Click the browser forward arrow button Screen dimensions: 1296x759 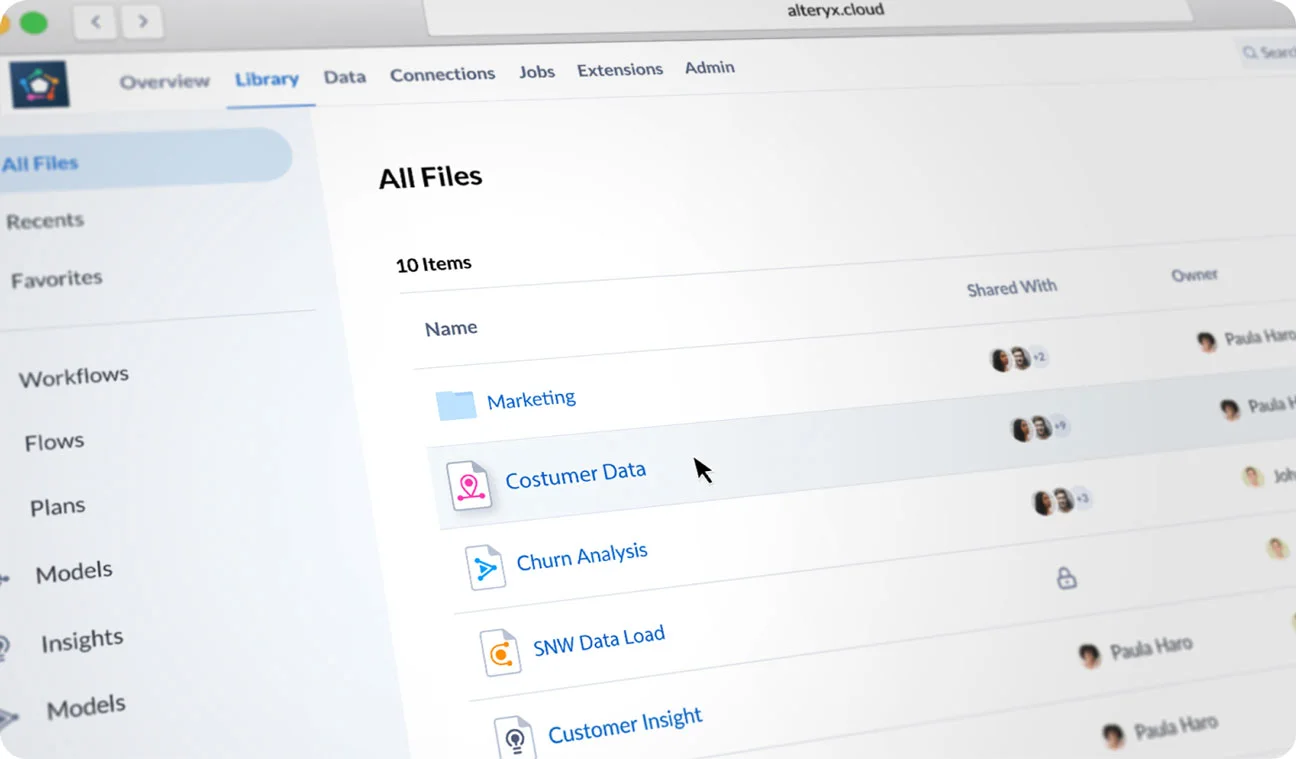coord(143,20)
